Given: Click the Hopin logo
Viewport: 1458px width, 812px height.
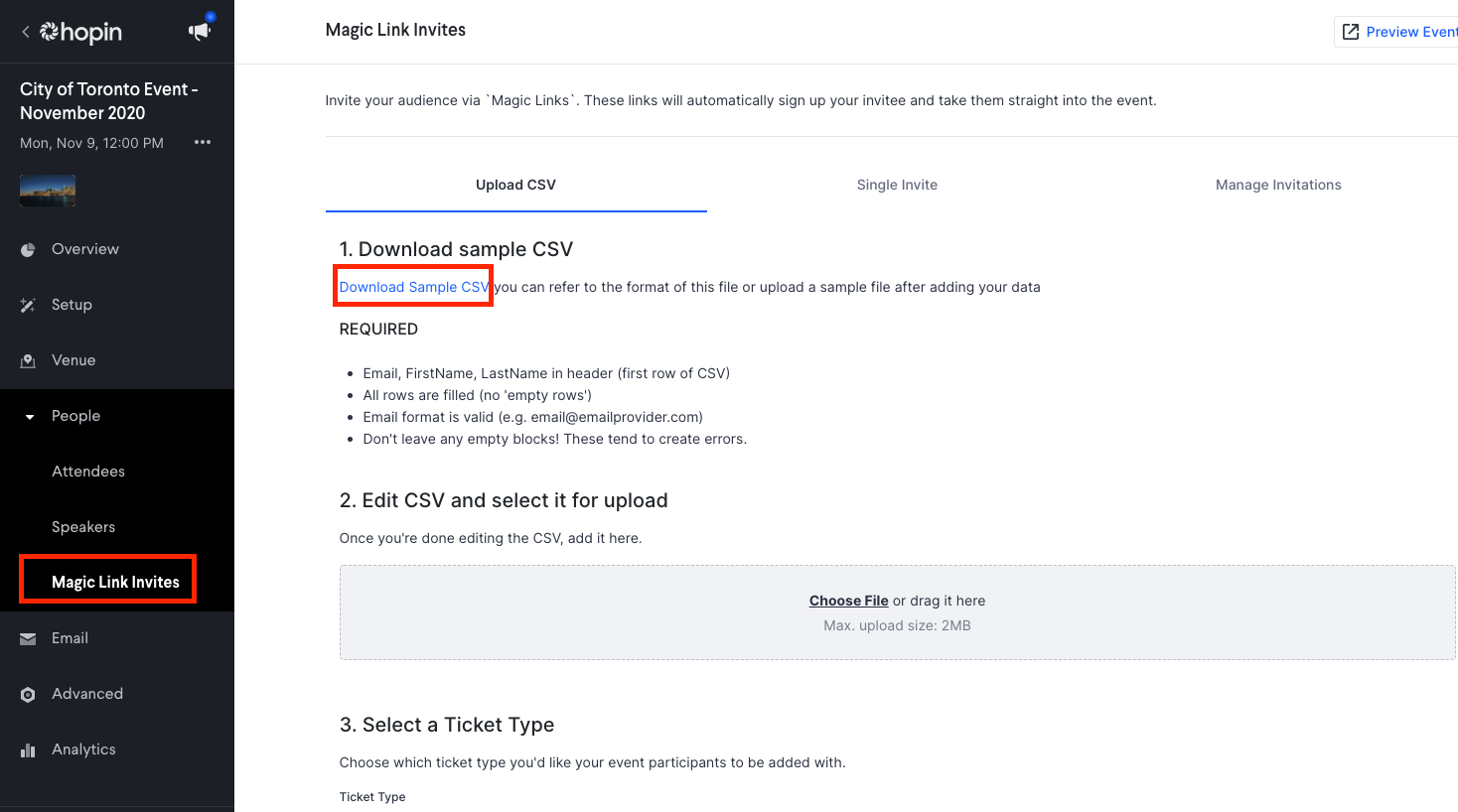Looking at the screenshot, I should 79,32.
